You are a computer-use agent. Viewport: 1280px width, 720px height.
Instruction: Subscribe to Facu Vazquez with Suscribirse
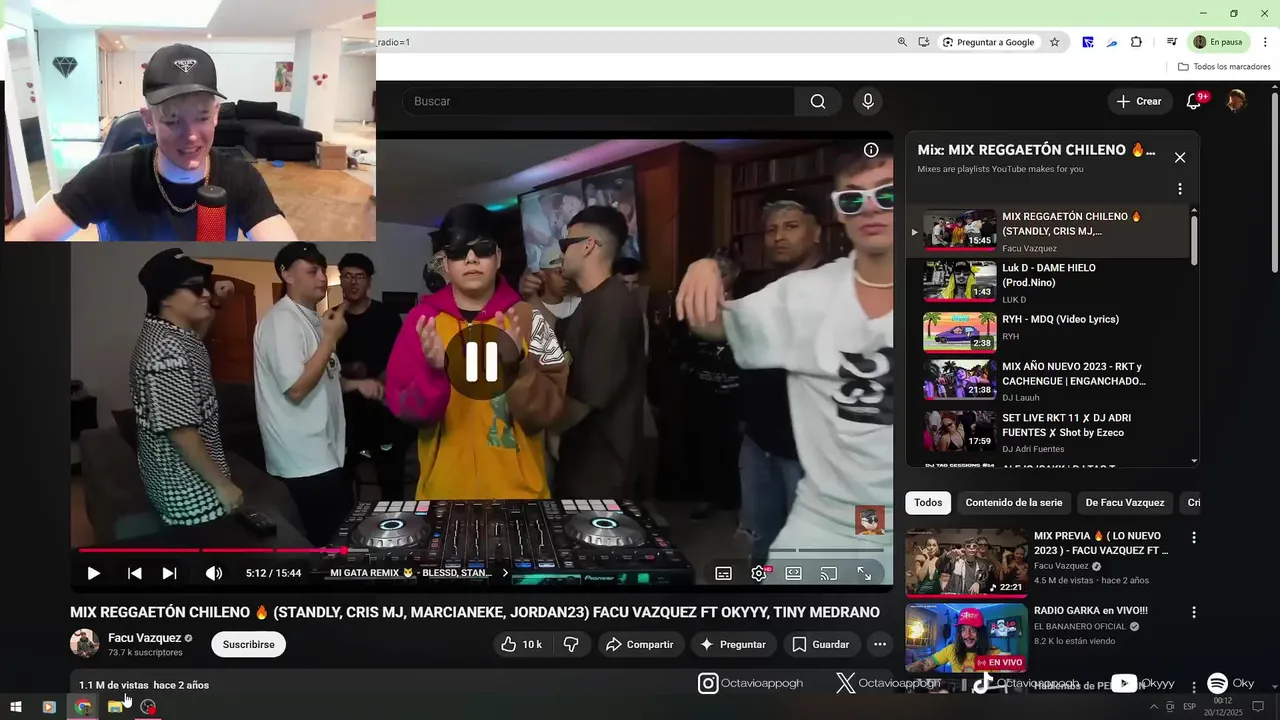pyautogui.click(x=248, y=644)
